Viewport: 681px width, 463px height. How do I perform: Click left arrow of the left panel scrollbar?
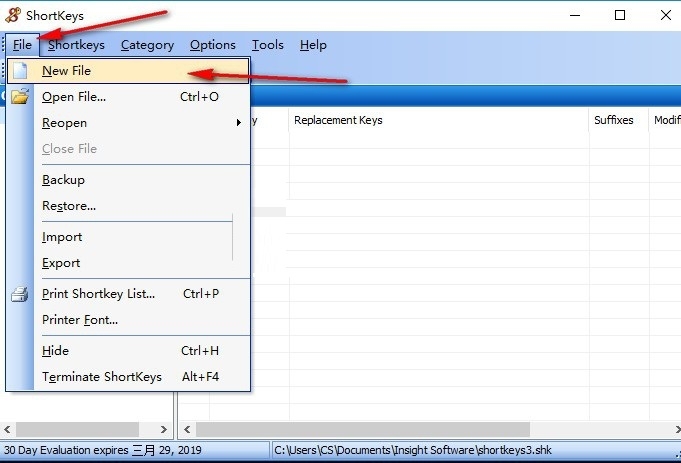point(7,430)
